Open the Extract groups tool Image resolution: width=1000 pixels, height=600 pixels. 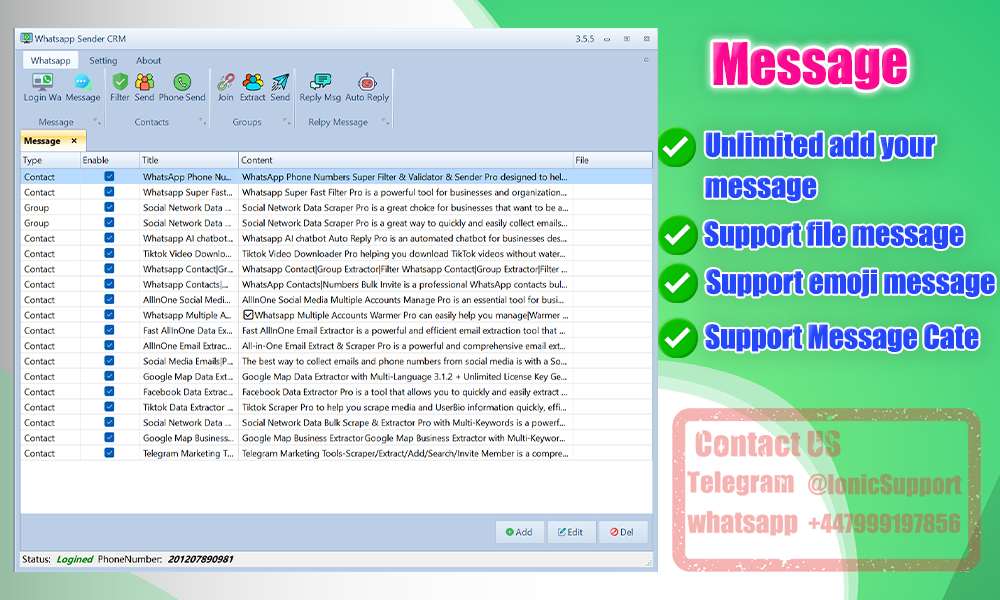253,87
